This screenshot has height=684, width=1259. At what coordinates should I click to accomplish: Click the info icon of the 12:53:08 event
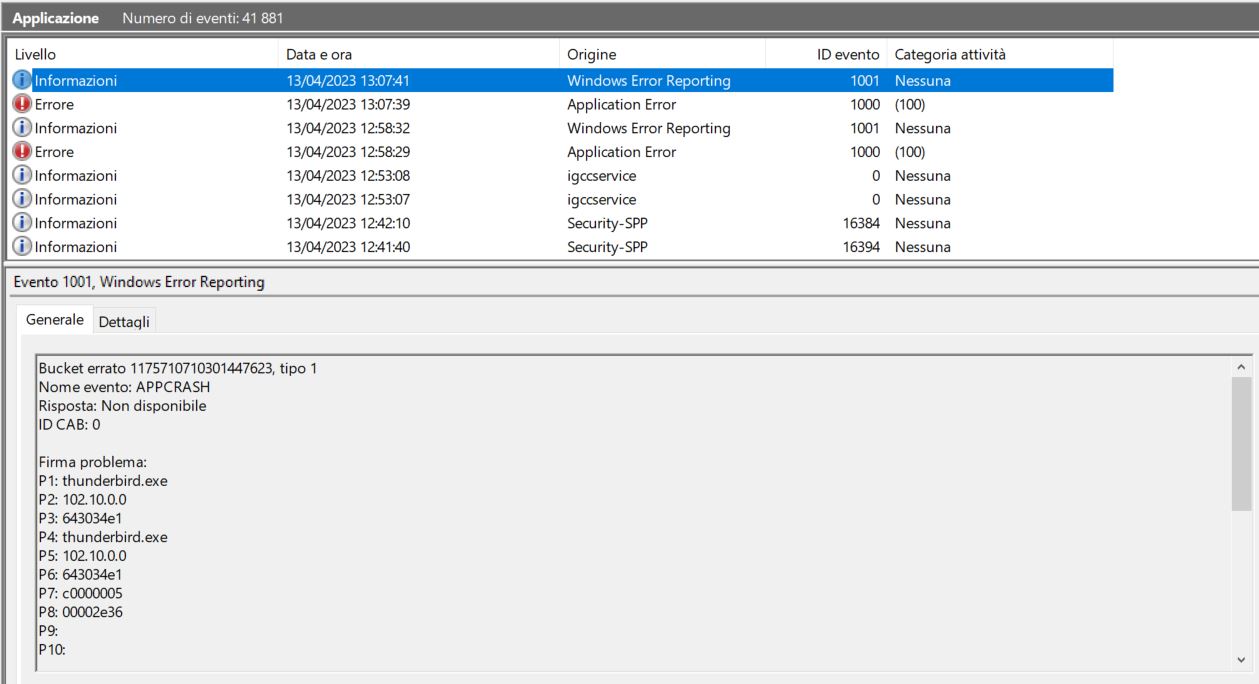22,175
